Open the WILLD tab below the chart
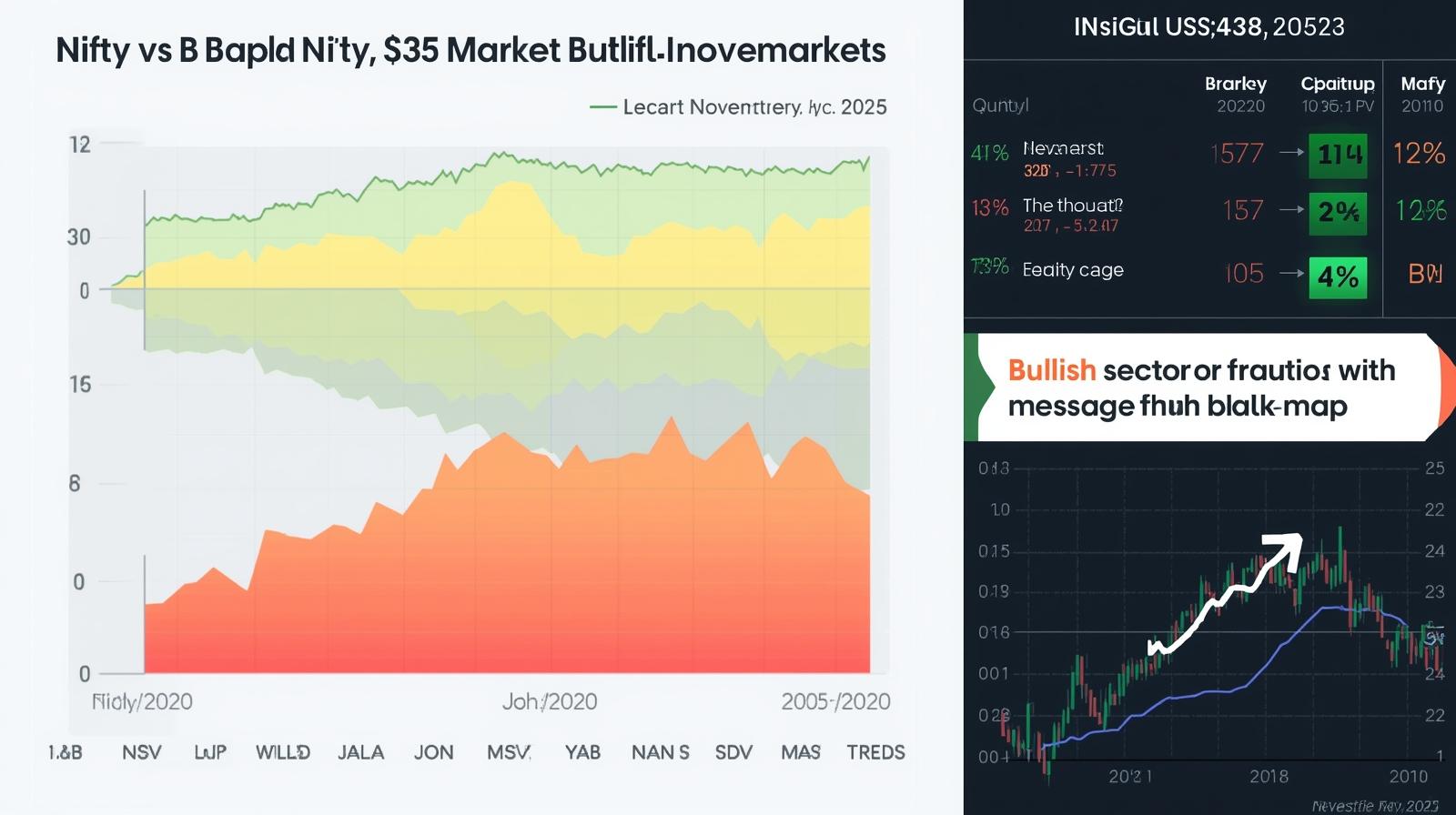1456x815 pixels. (x=282, y=752)
